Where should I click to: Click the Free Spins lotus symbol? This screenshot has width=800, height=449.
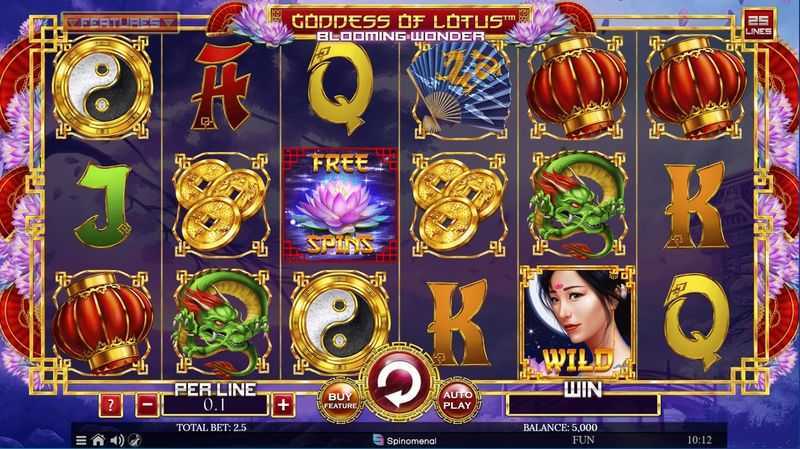click(x=340, y=205)
